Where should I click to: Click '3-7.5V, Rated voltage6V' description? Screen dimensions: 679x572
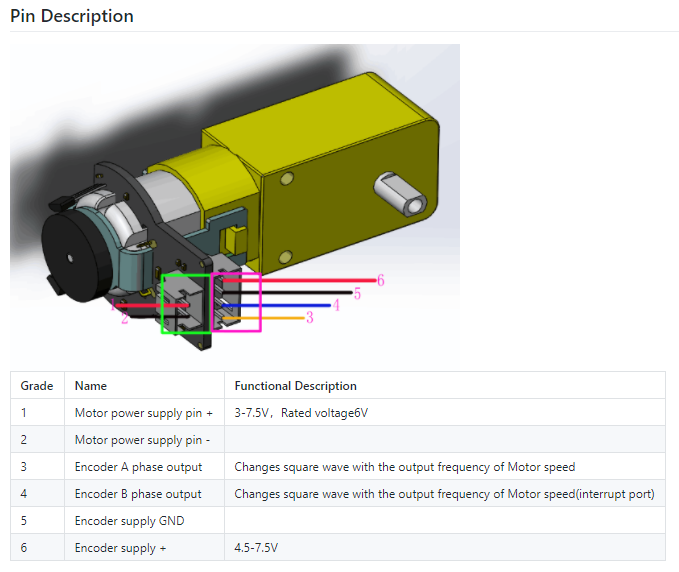coord(301,413)
